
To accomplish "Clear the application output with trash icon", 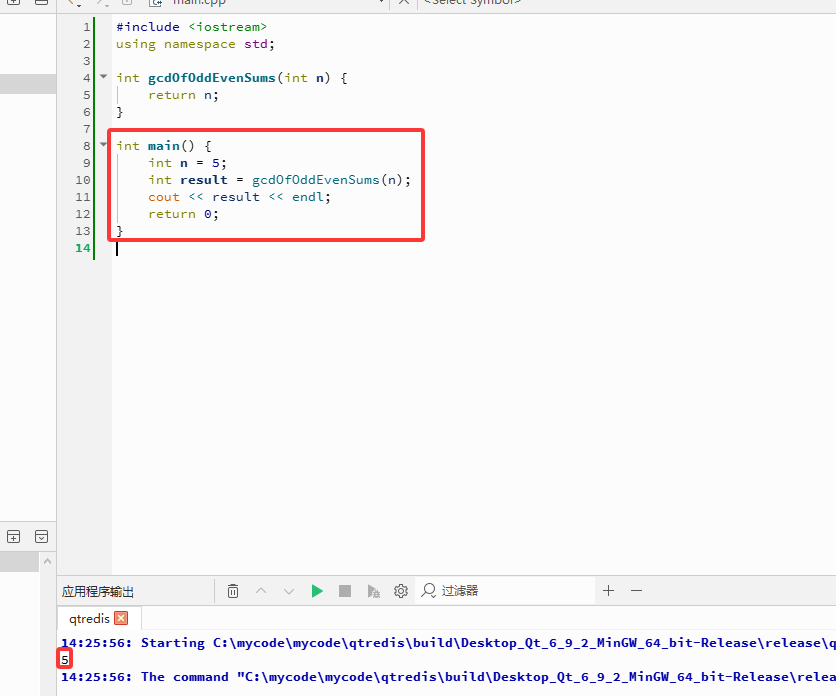I will click(x=233, y=591).
